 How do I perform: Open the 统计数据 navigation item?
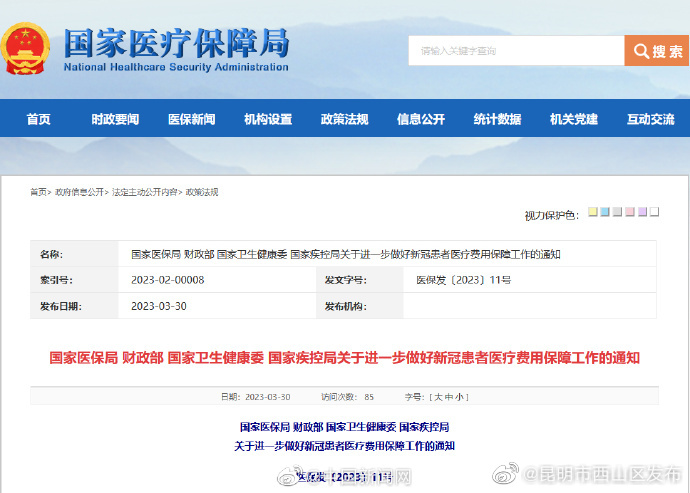[497, 119]
